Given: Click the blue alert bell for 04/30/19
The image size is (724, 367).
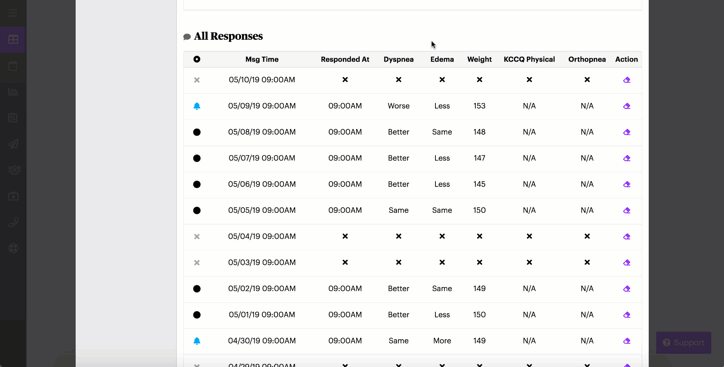Looking at the screenshot, I should pyautogui.click(x=197, y=341).
